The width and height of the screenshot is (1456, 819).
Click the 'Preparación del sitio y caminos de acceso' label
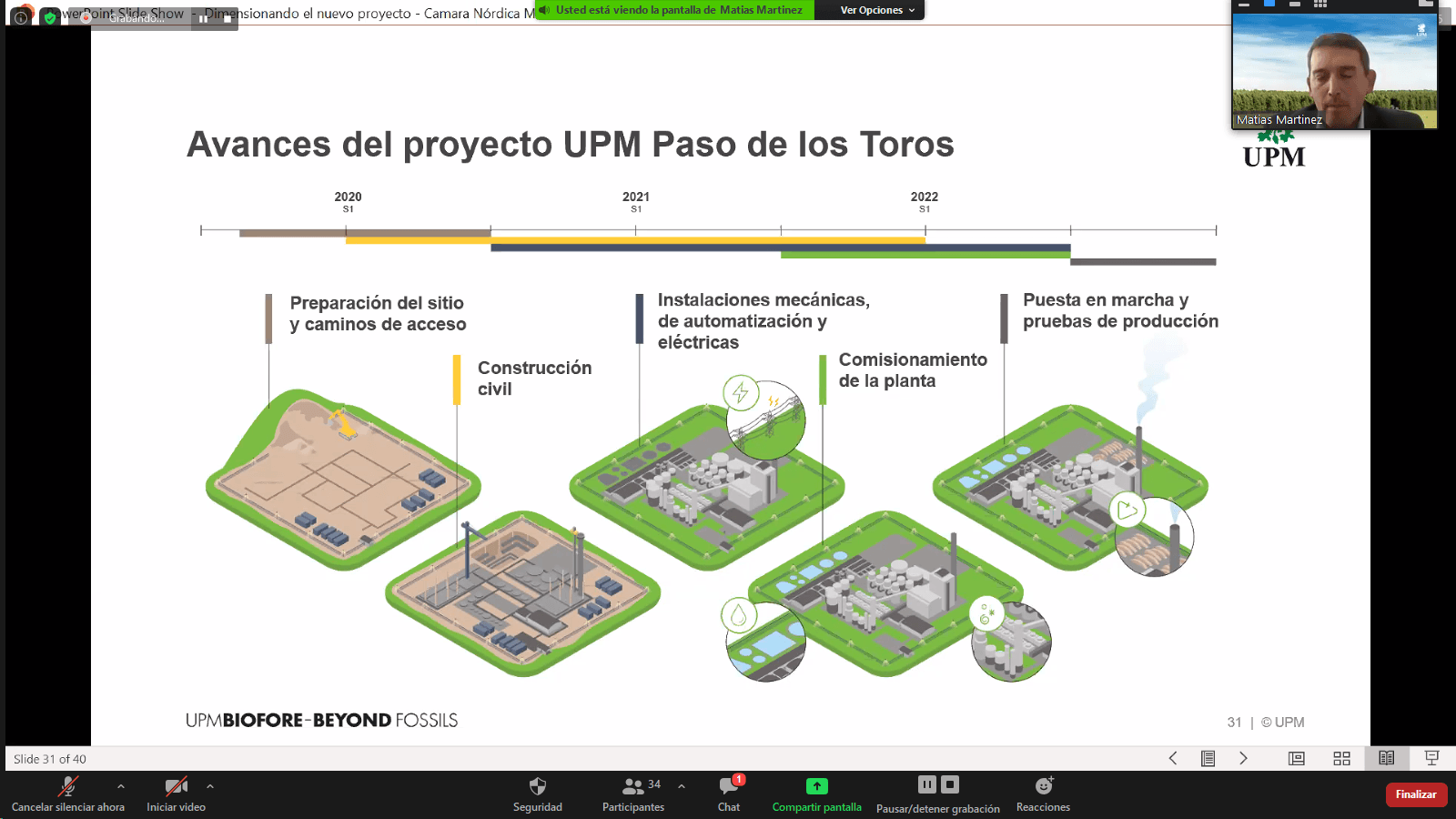point(378,314)
